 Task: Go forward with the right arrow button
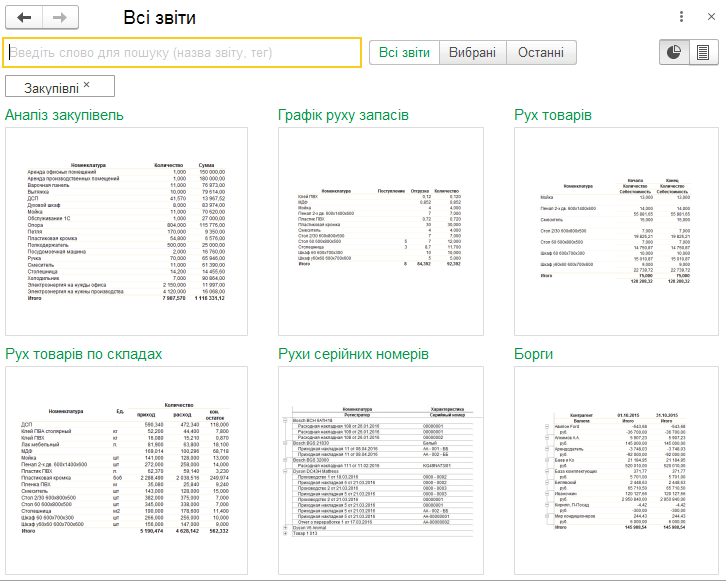pos(60,18)
